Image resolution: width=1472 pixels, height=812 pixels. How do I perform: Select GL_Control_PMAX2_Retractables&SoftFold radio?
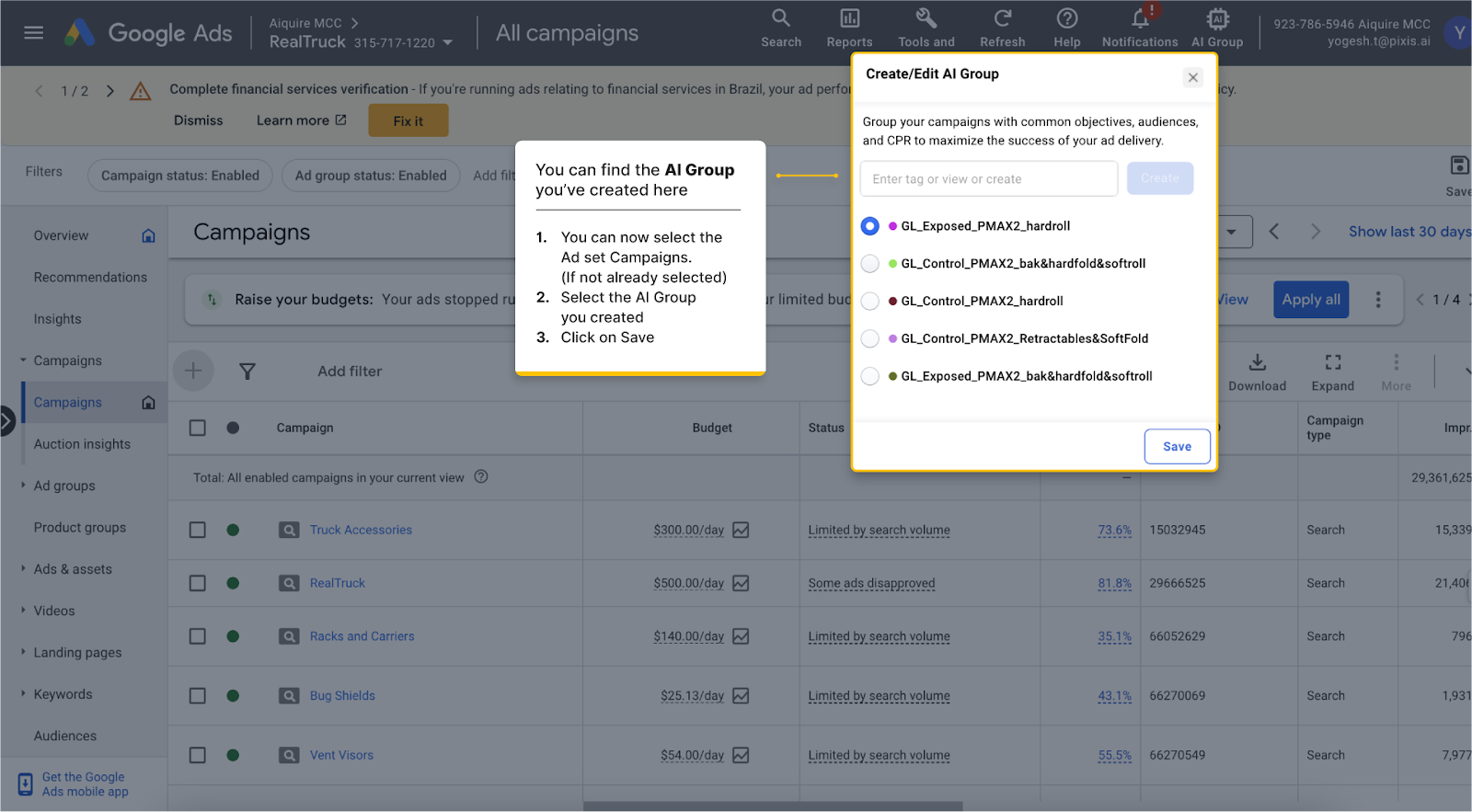pyautogui.click(x=870, y=338)
